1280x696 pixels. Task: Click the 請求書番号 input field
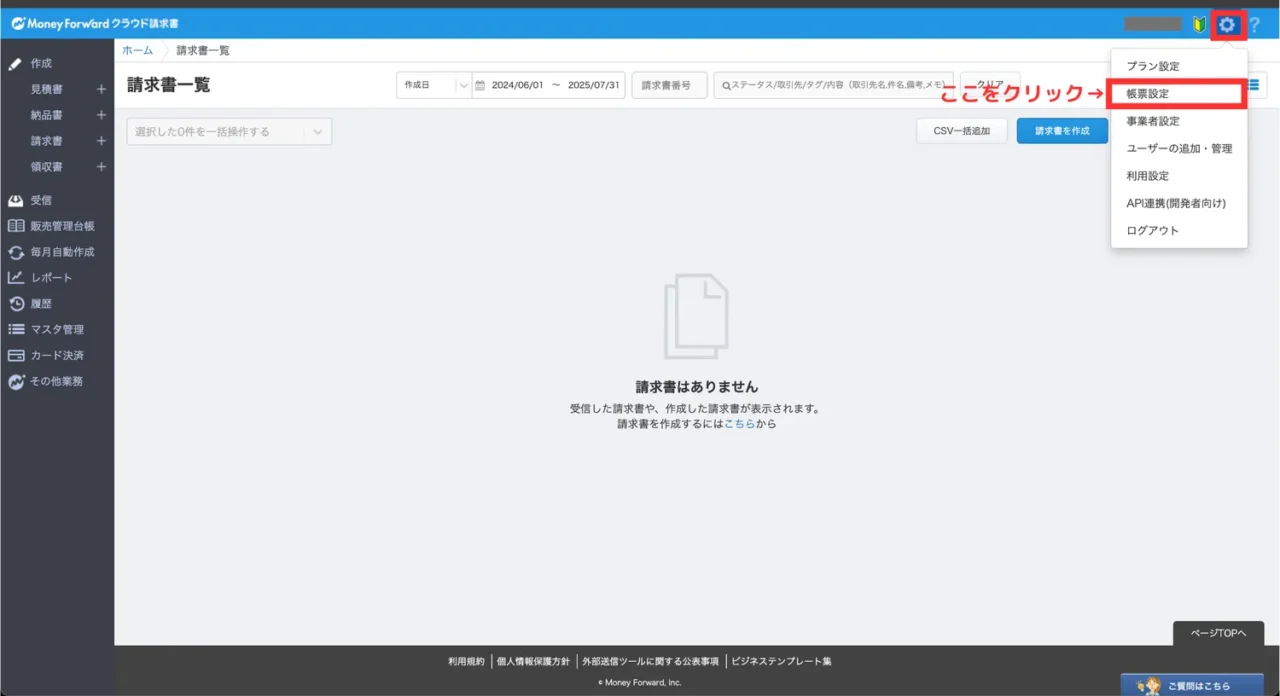(669, 86)
